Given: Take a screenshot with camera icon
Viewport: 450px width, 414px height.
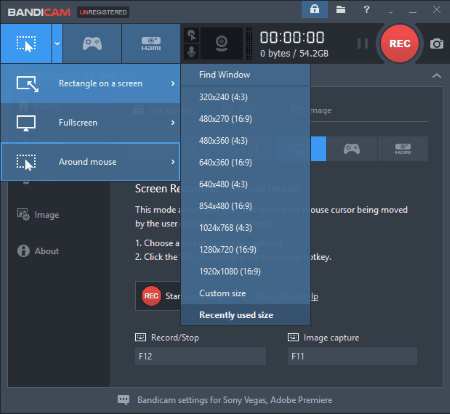Looking at the screenshot, I should point(436,44).
